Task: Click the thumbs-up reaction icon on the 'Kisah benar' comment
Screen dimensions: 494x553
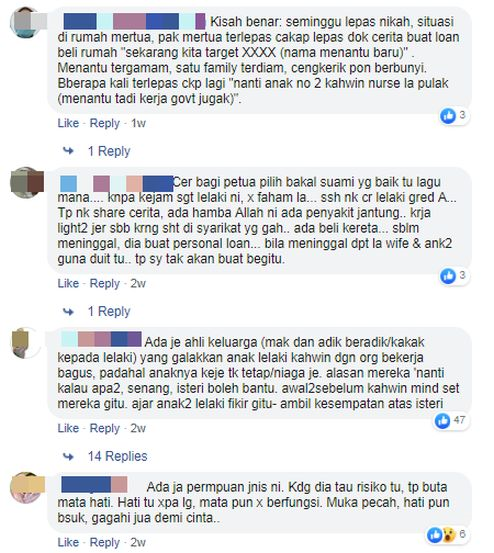Action: pyautogui.click(x=448, y=116)
